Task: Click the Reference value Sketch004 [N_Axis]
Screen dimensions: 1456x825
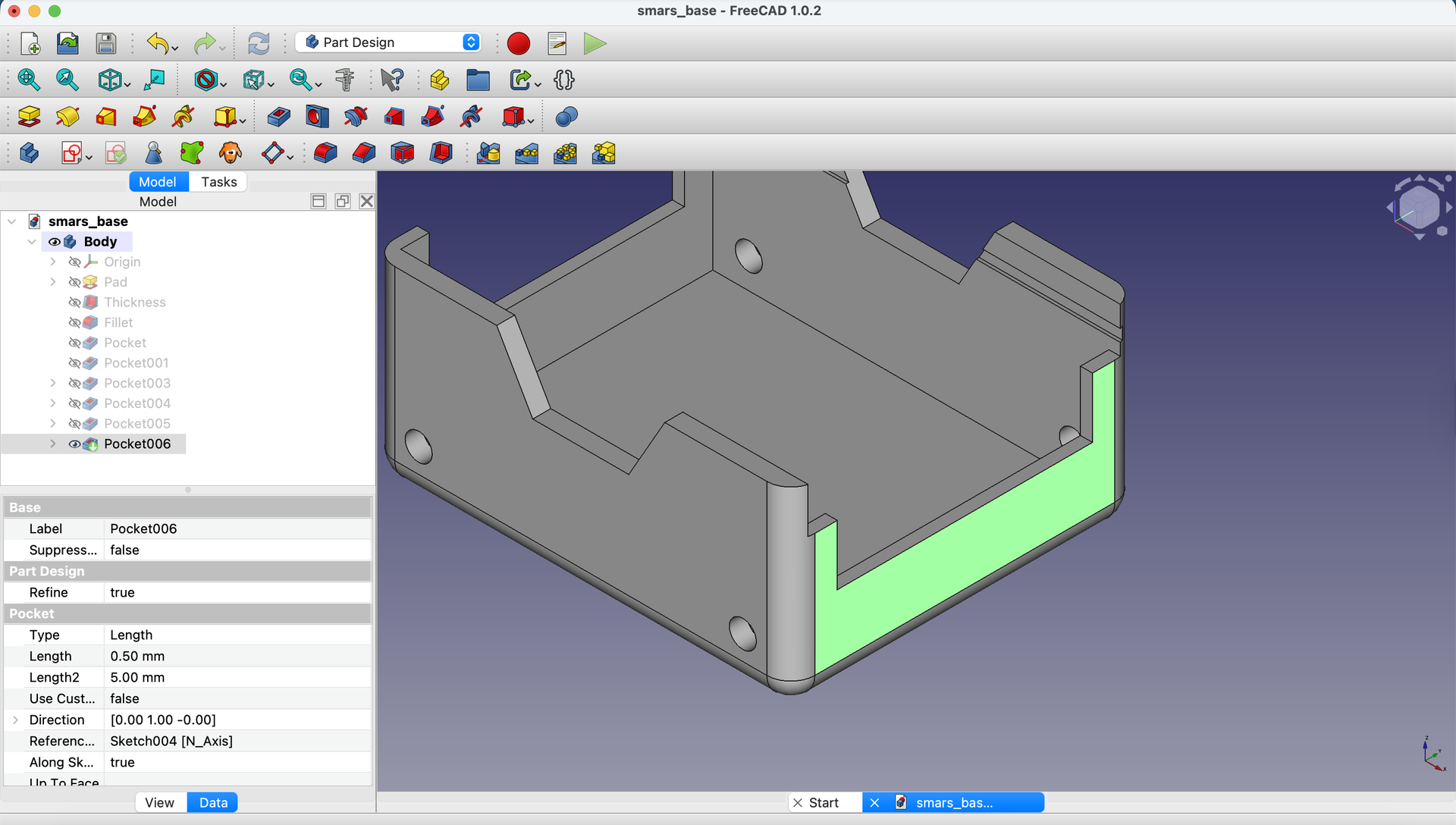Action: (x=237, y=741)
